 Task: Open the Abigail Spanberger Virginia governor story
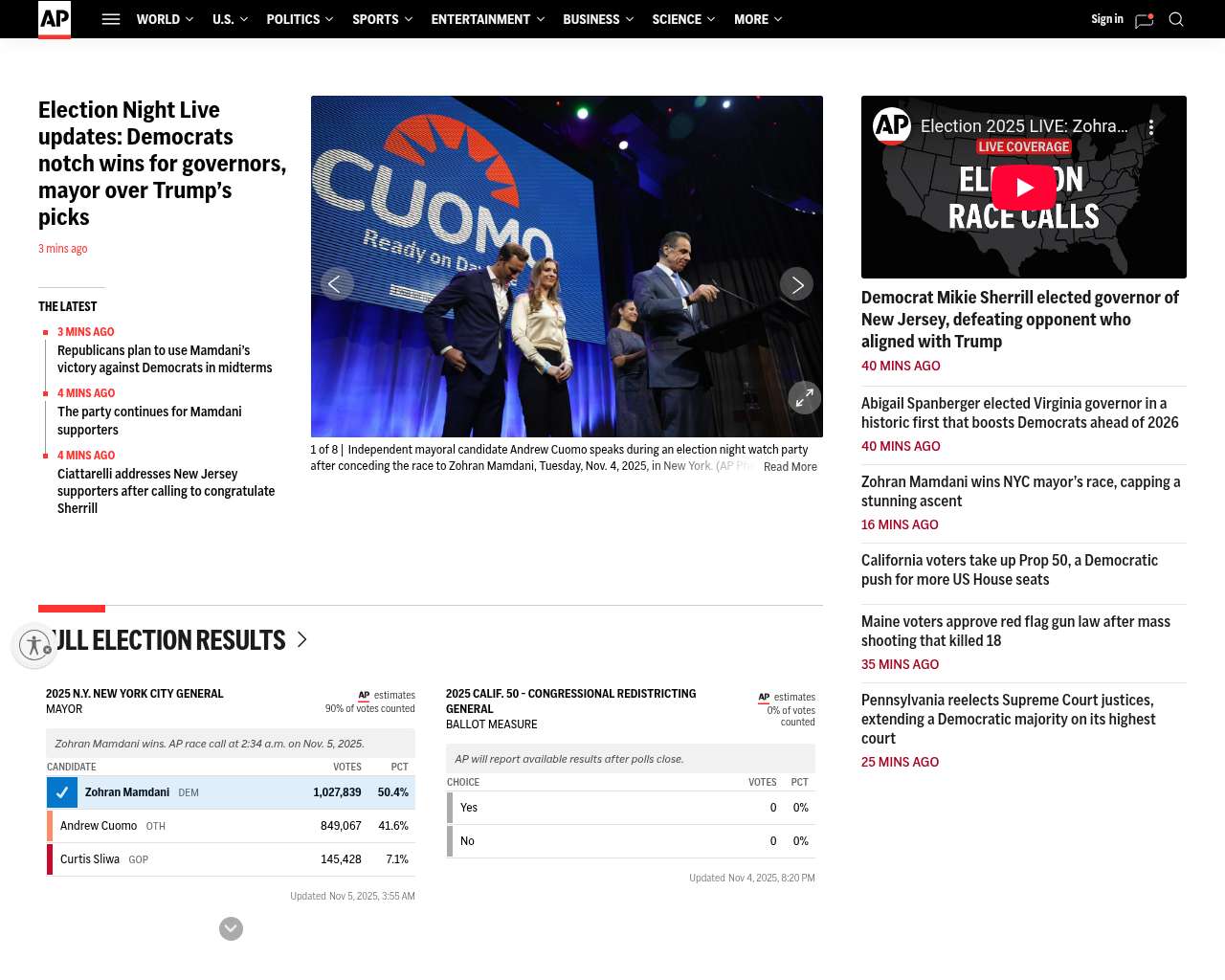1020,412
